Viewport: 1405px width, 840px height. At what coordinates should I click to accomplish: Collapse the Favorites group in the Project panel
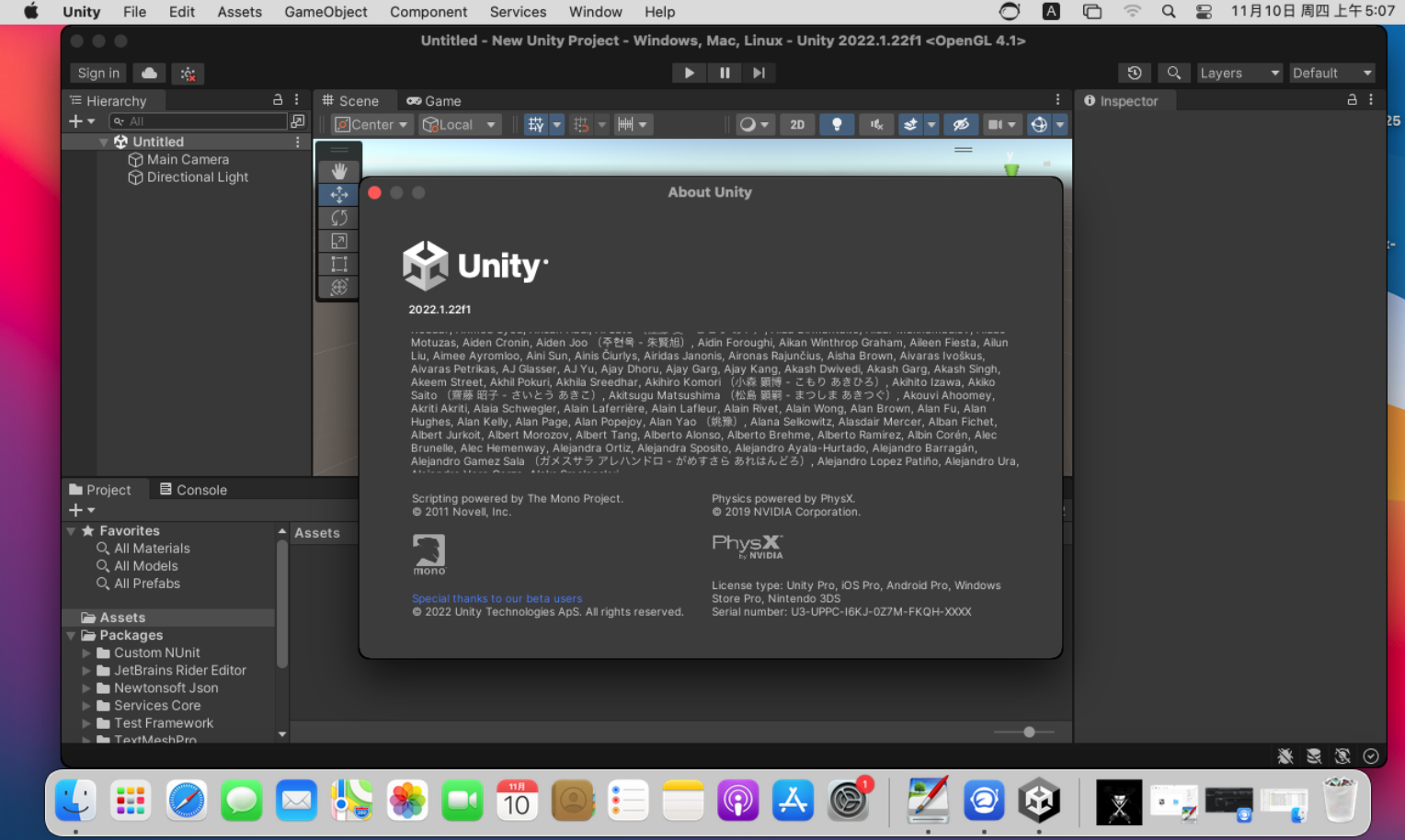click(x=71, y=531)
